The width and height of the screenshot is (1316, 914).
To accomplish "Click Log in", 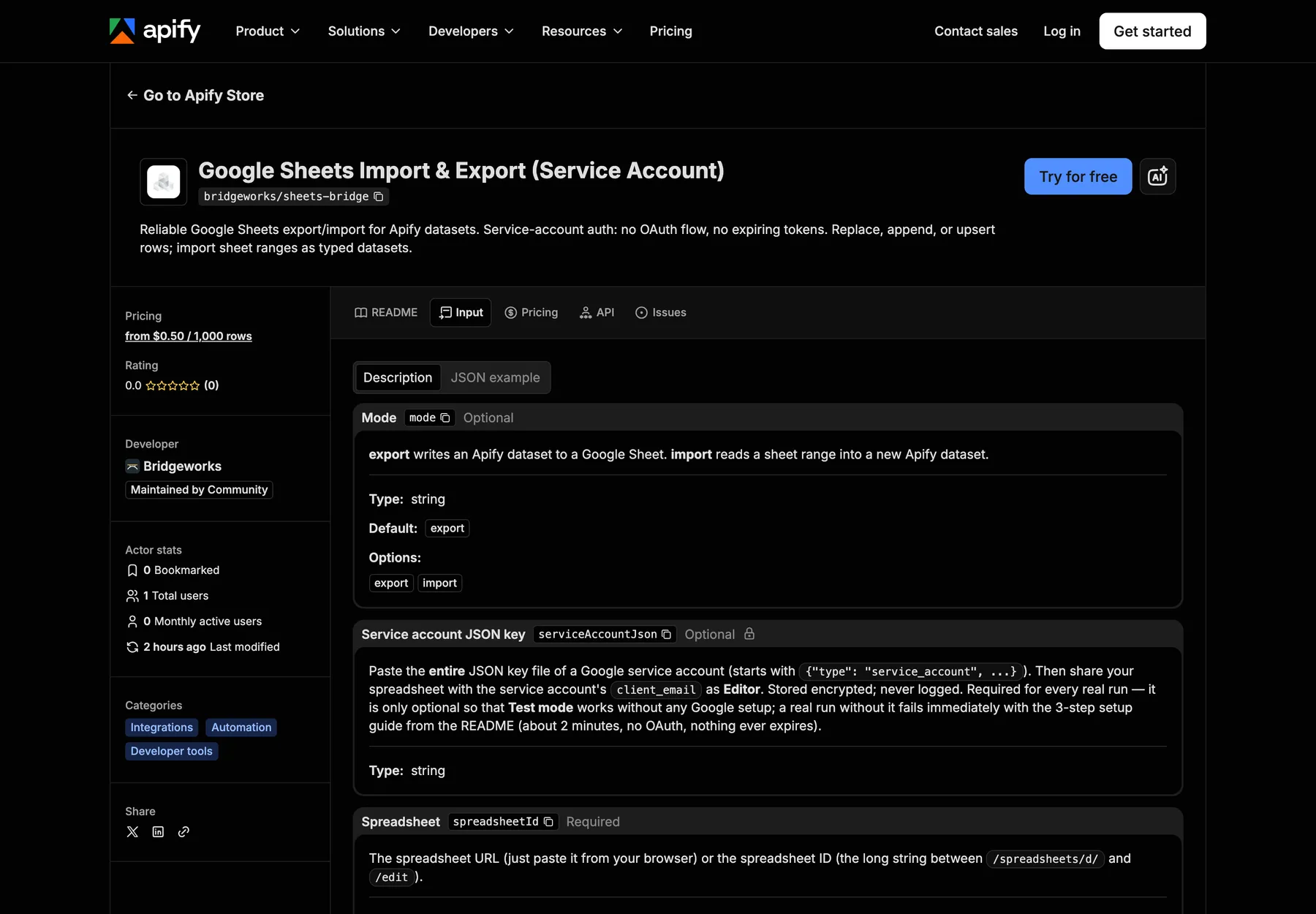I will 1062,31.
